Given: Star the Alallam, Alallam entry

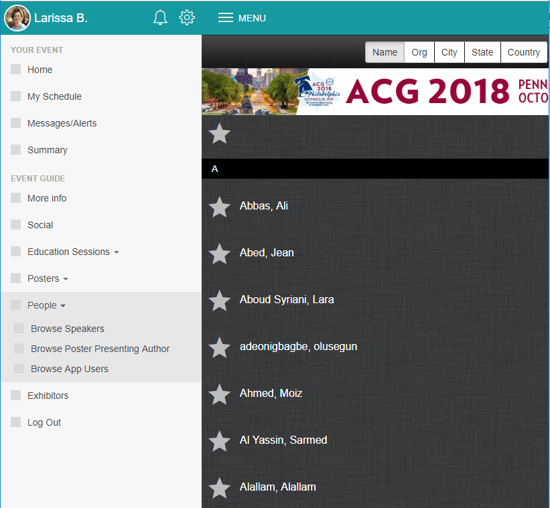Looking at the screenshot, I should pyautogui.click(x=220, y=488).
